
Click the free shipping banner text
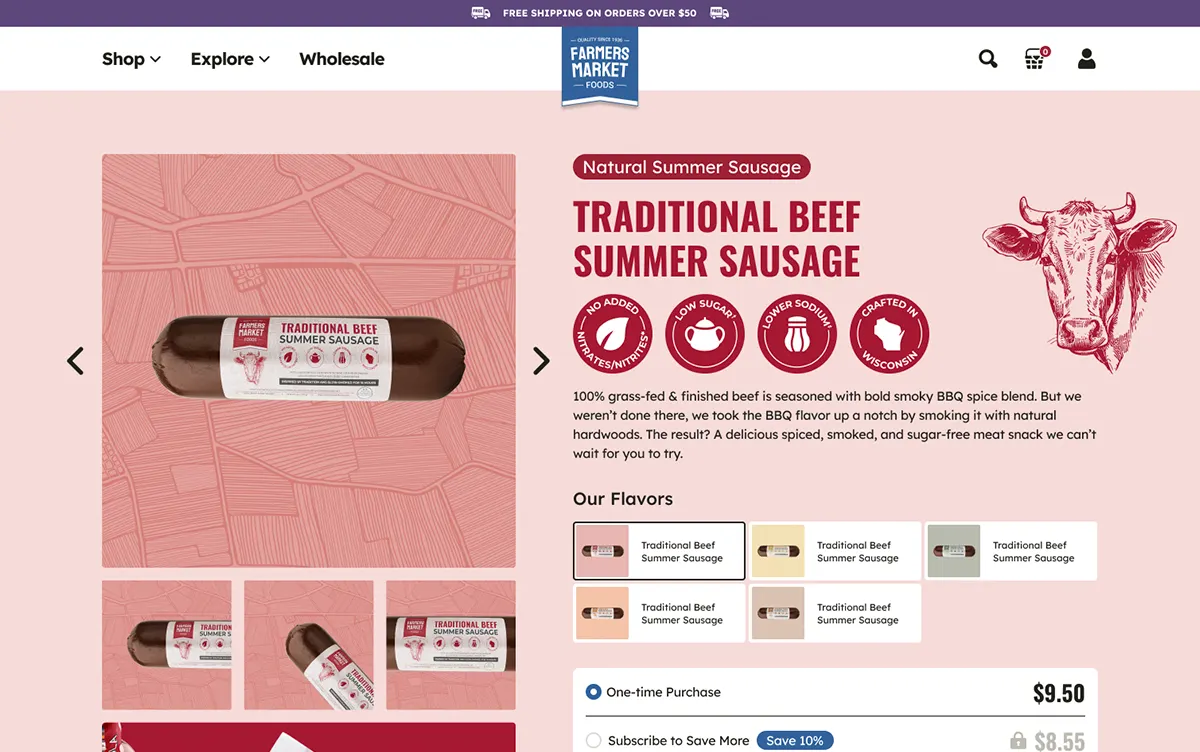point(600,13)
